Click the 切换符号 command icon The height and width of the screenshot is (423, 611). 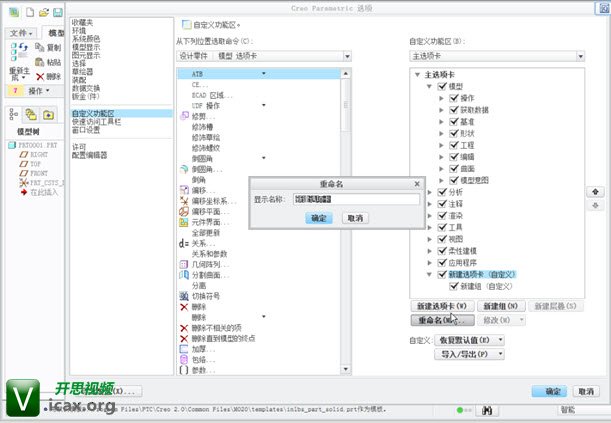point(184,296)
